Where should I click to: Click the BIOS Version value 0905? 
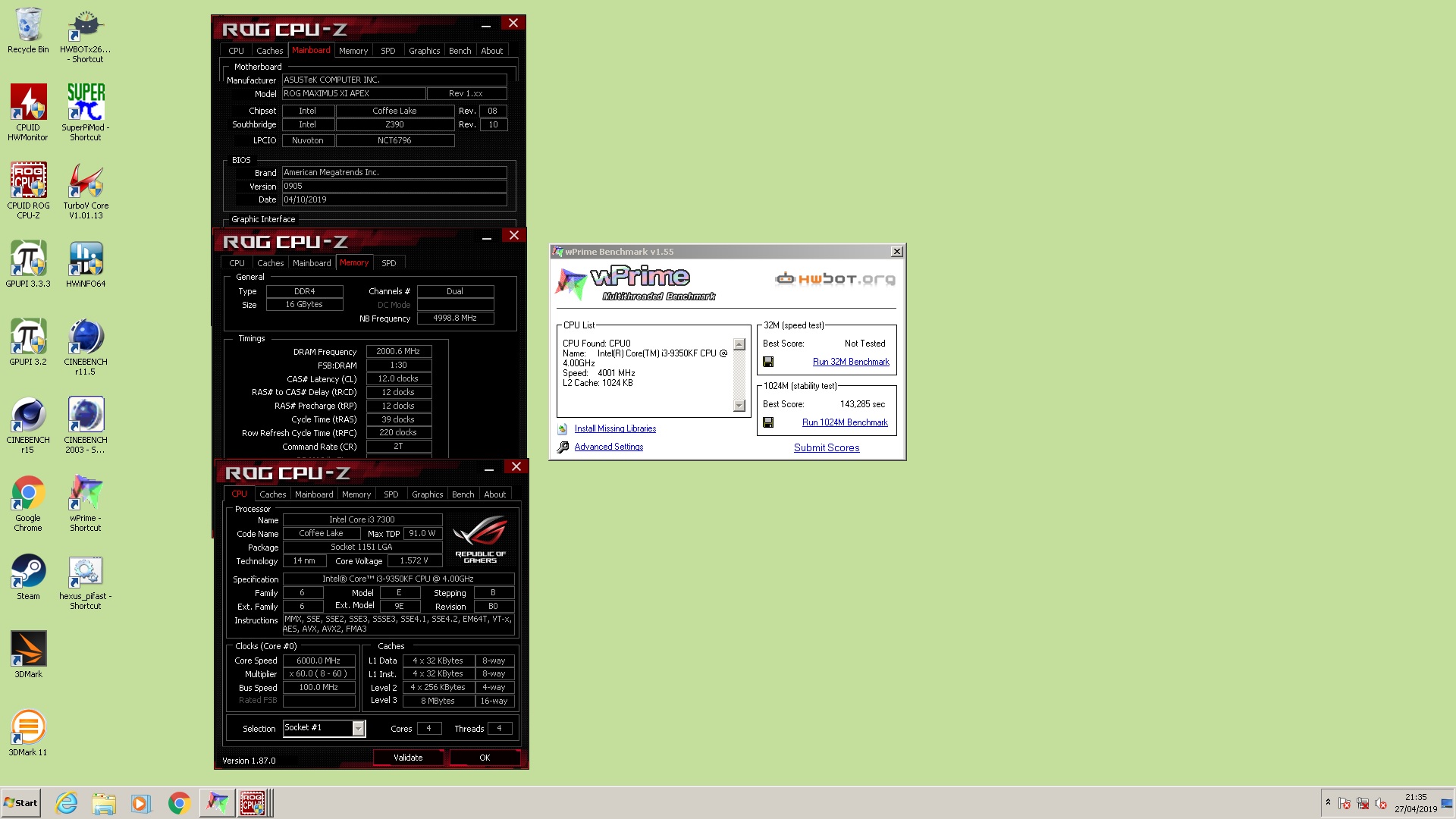click(x=394, y=187)
